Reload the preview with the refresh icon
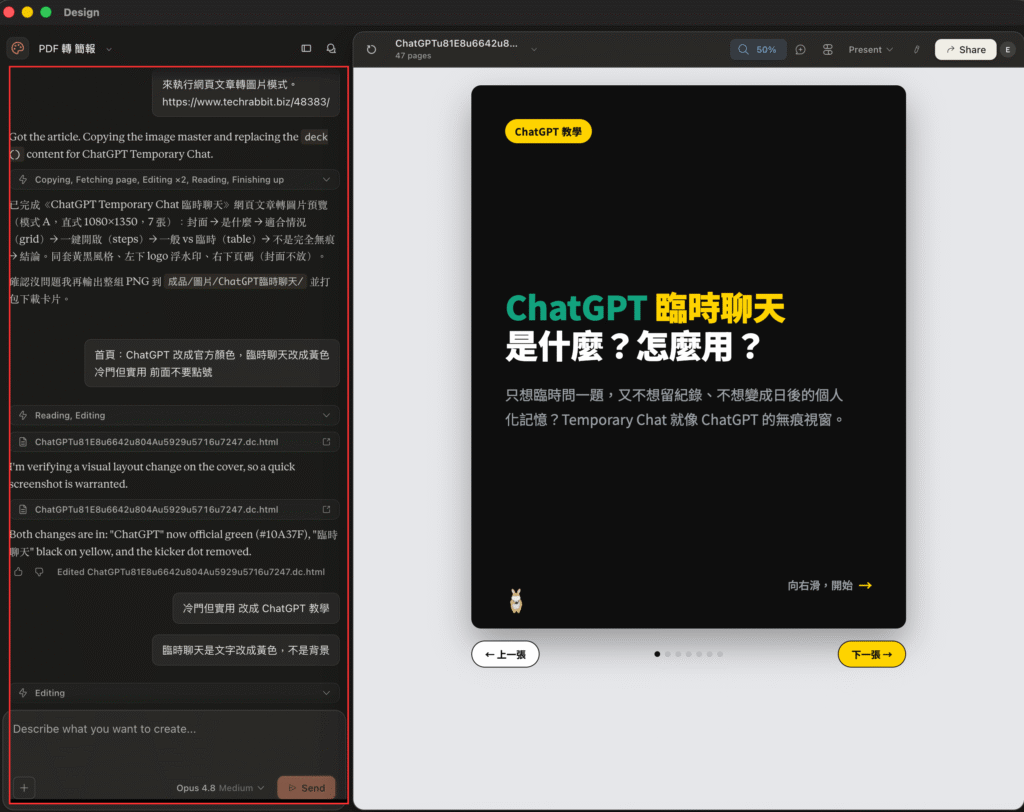 point(372,50)
